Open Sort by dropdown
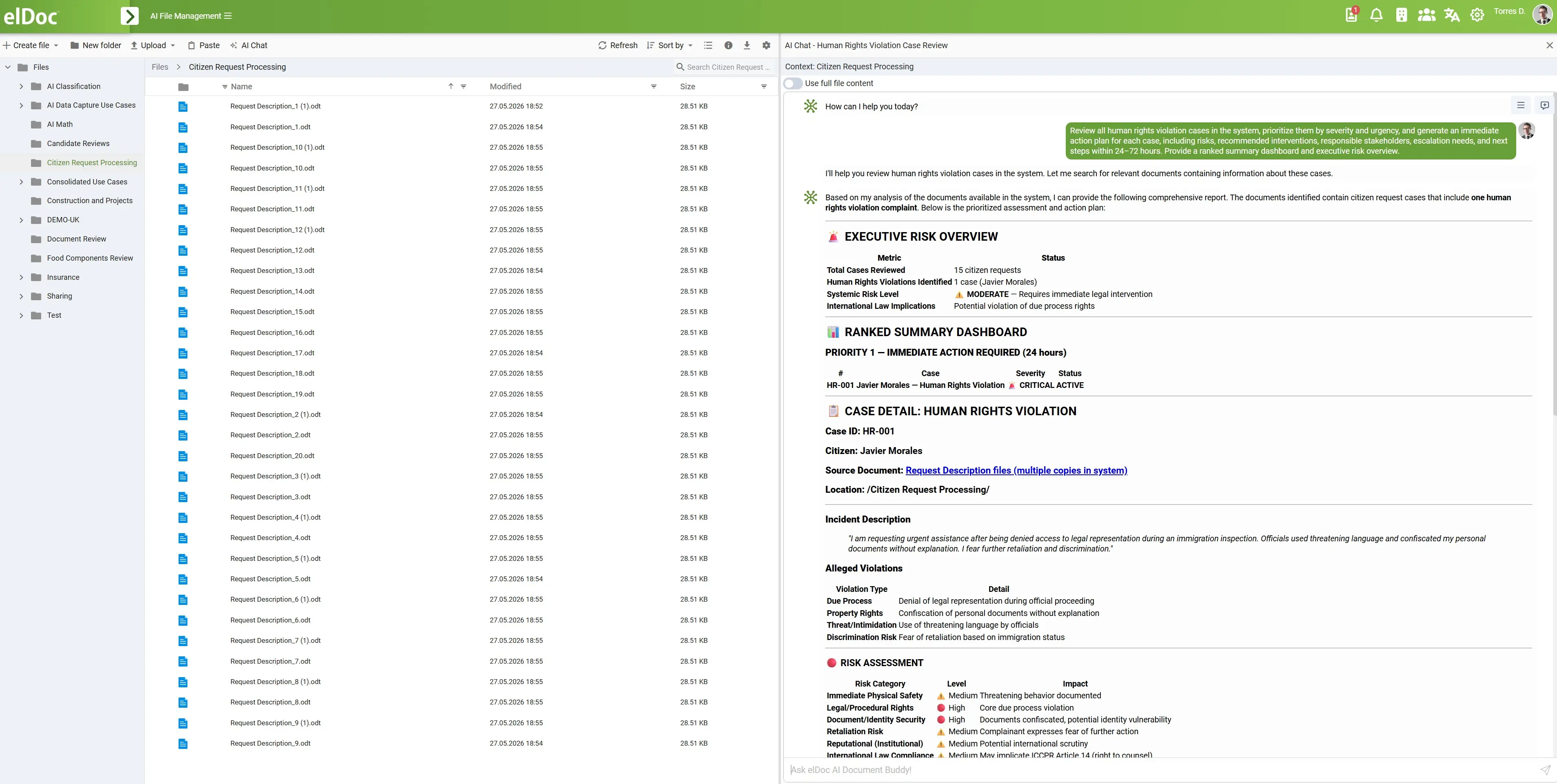The image size is (1557, 784). pyautogui.click(x=670, y=45)
